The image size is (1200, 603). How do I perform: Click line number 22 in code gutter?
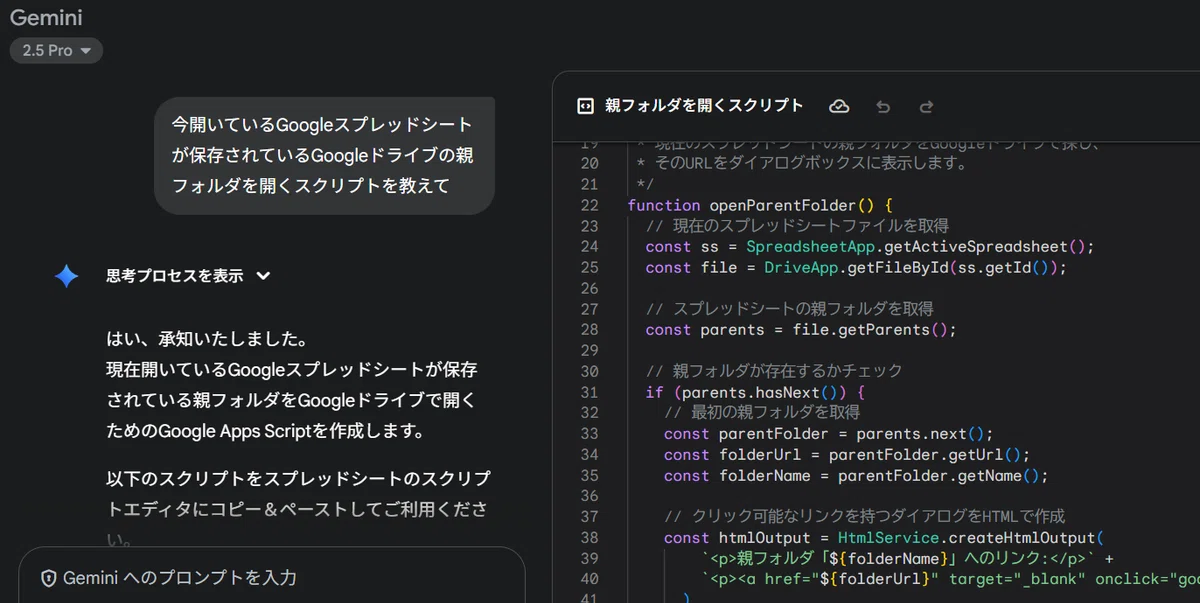click(588, 205)
